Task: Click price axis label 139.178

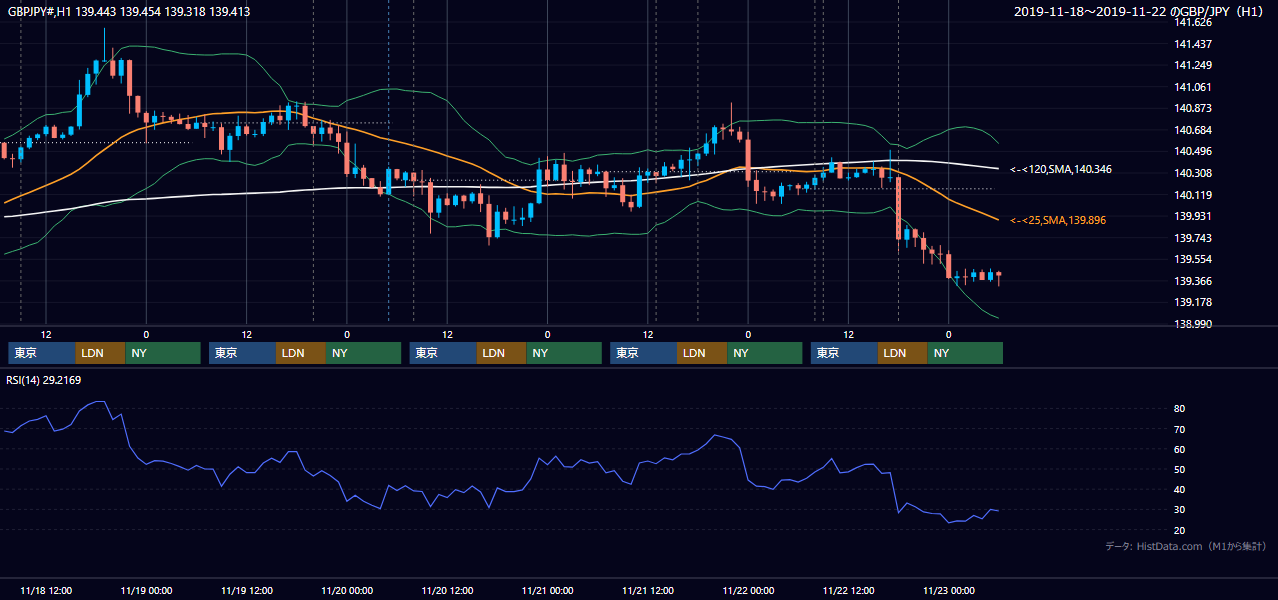Action: pyautogui.click(x=1193, y=303)
